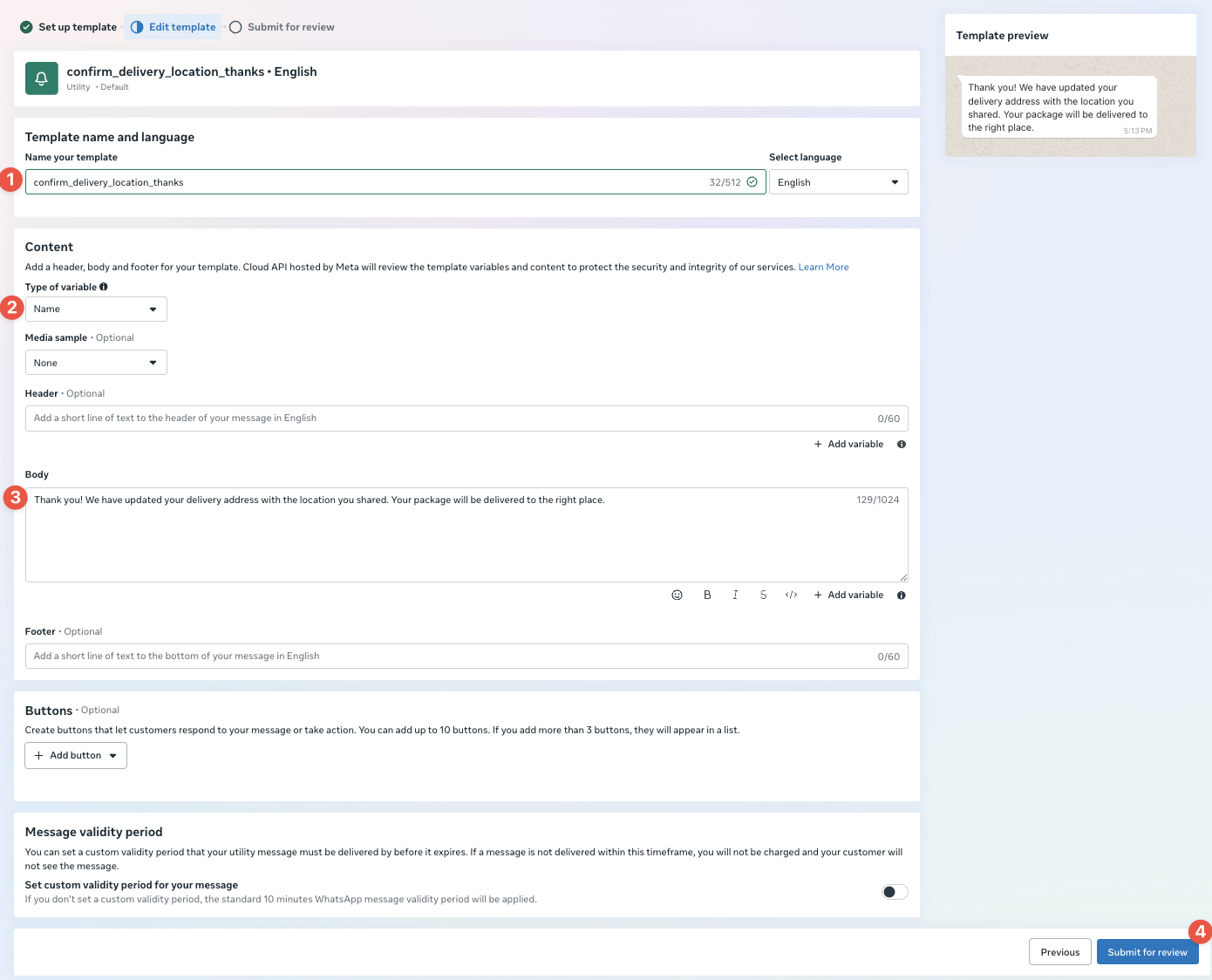
Task: Click the 'Message validity period' heading
Action: click(x=94, y=832)
